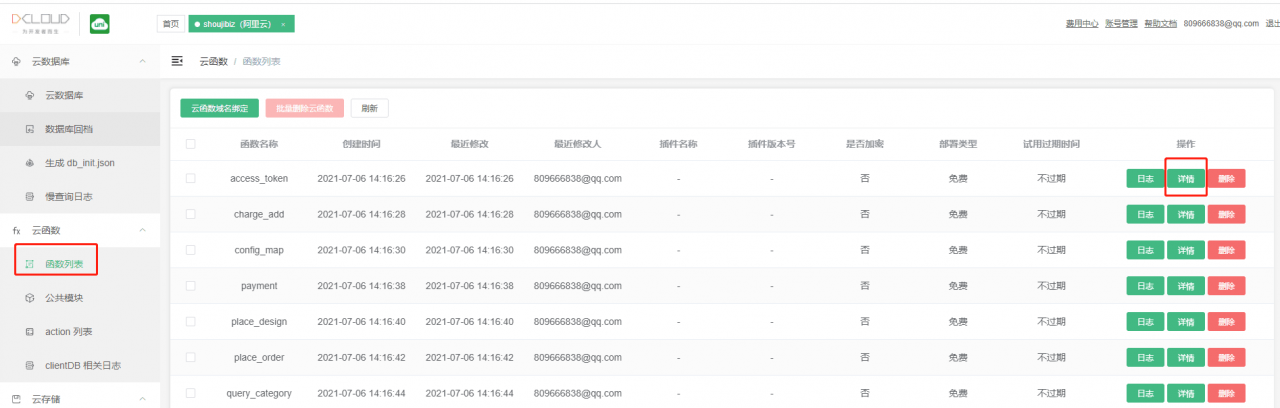Toggle the sidebar collapse hamburger icon

(x=177, y=61)
